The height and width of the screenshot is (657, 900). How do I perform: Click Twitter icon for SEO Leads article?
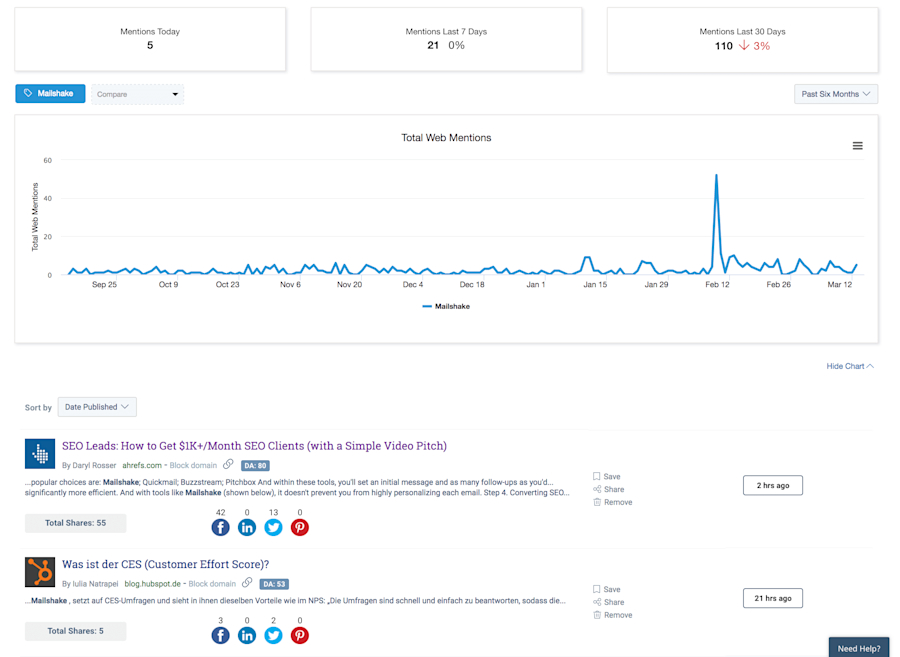(x=273, y=527)
